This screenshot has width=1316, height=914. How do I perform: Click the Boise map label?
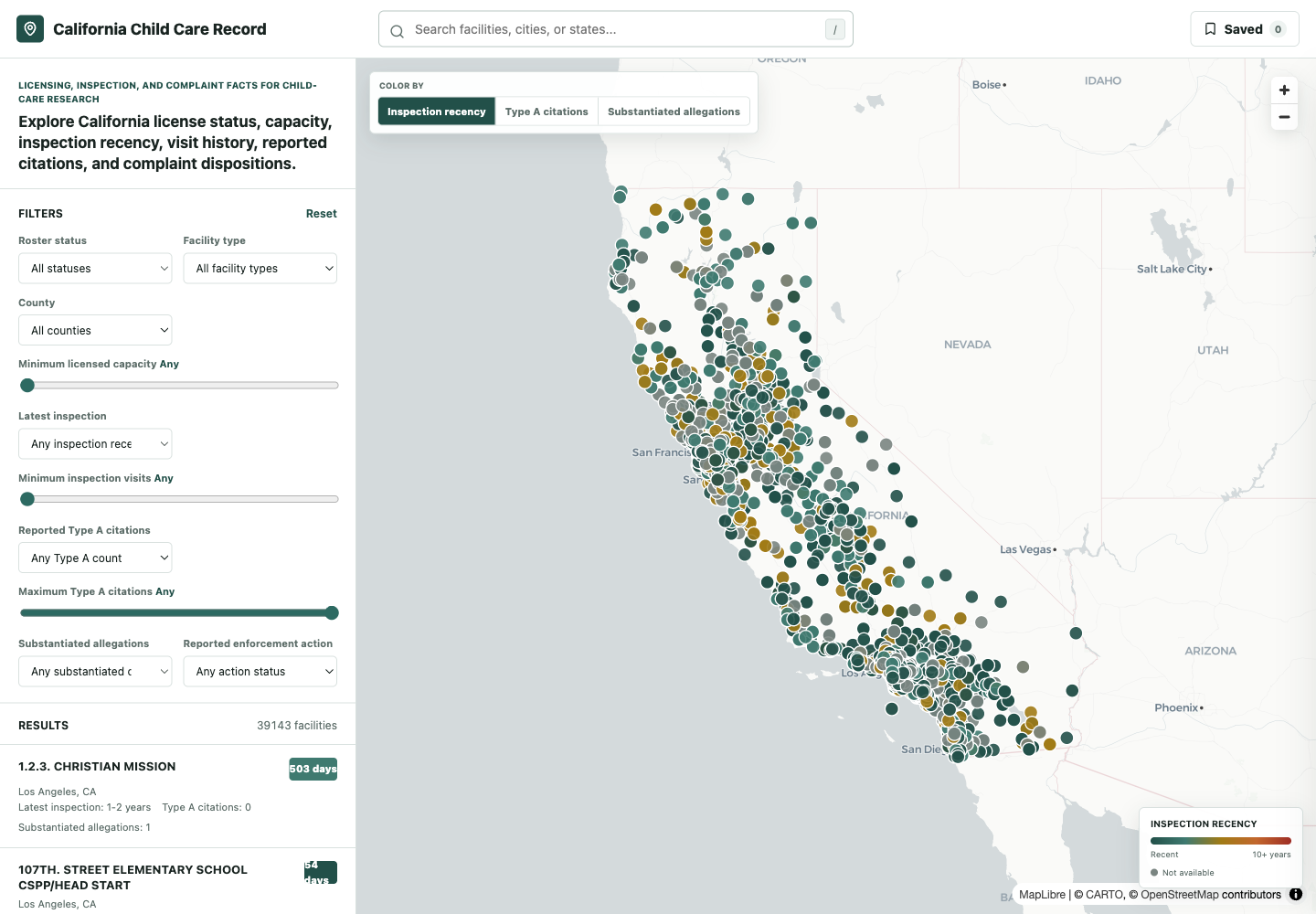986,84
